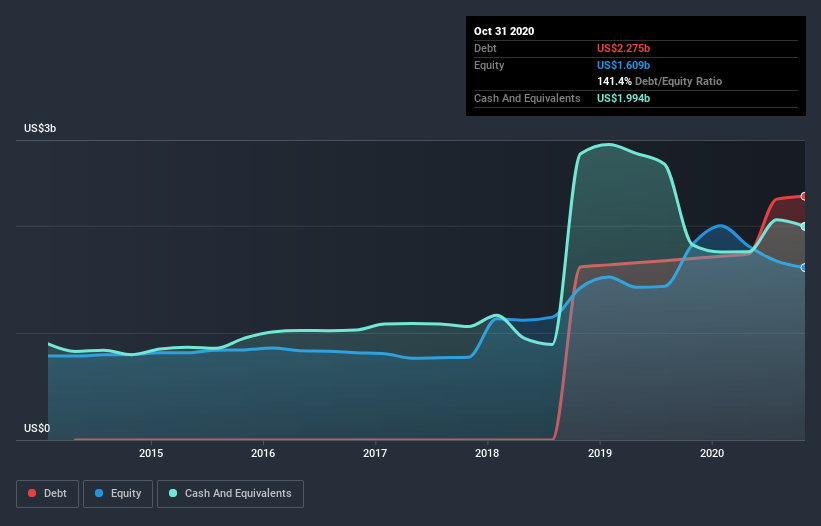Click the Equity label in tooltip
The height and width of the screenshot is (526, 821).
tap(489, 65)
